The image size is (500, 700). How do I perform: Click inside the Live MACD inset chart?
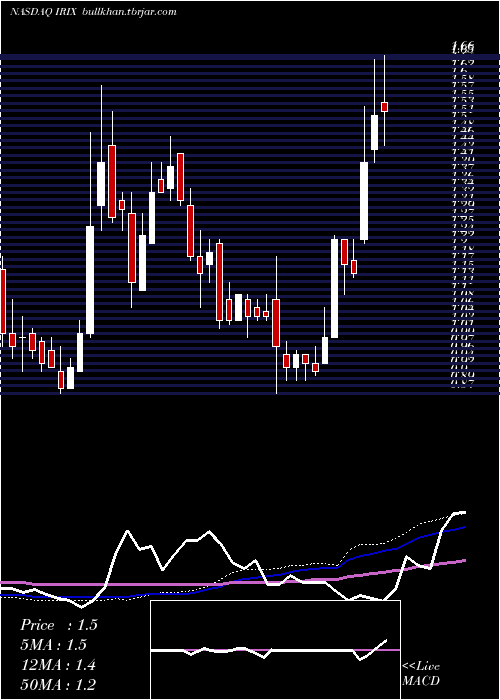[275, 650]
